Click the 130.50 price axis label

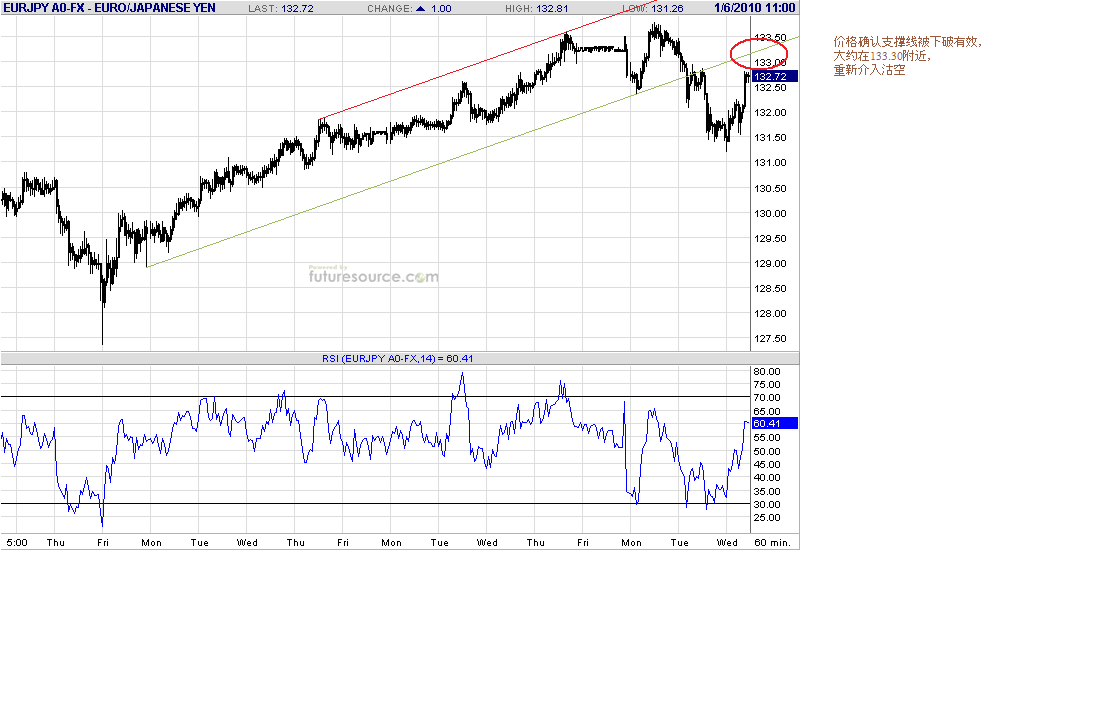770,188
